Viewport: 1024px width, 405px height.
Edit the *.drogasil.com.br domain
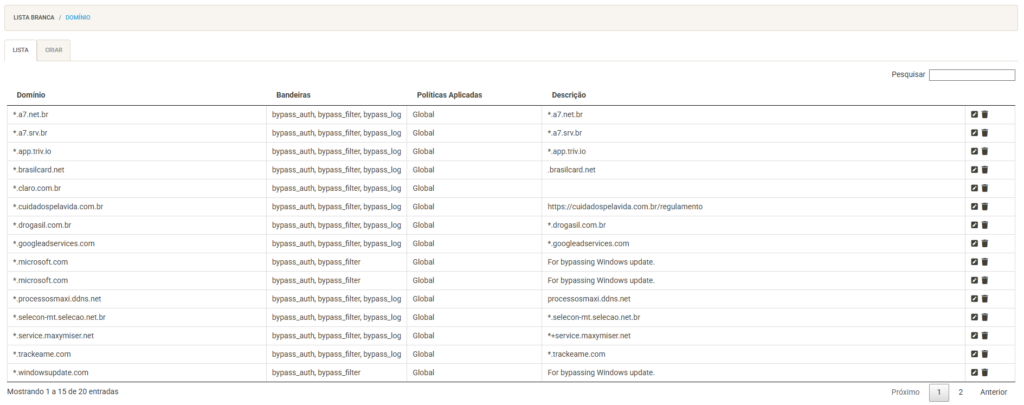pos(974,225)
